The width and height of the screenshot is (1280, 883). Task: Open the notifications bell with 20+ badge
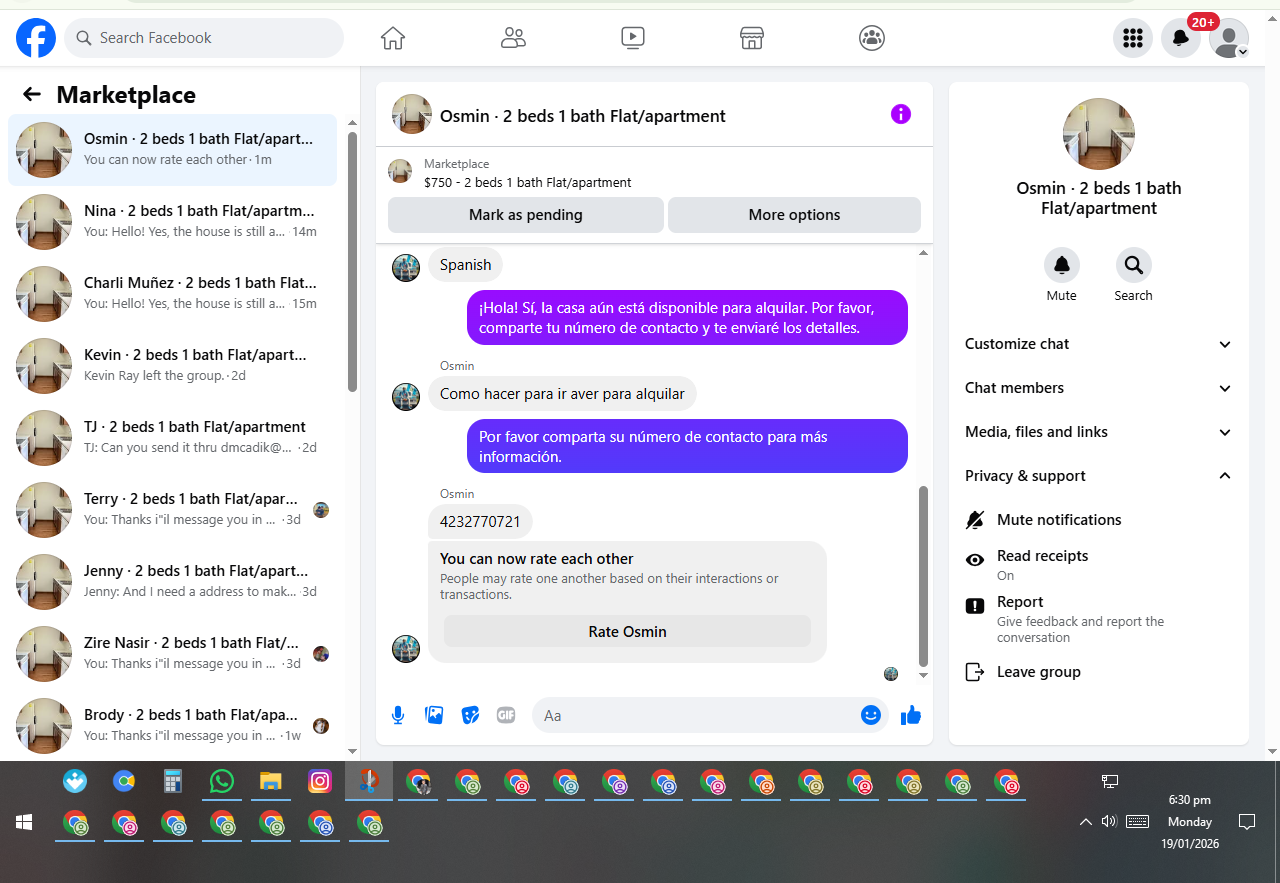pyautogui.click(x=1181, y=38)
